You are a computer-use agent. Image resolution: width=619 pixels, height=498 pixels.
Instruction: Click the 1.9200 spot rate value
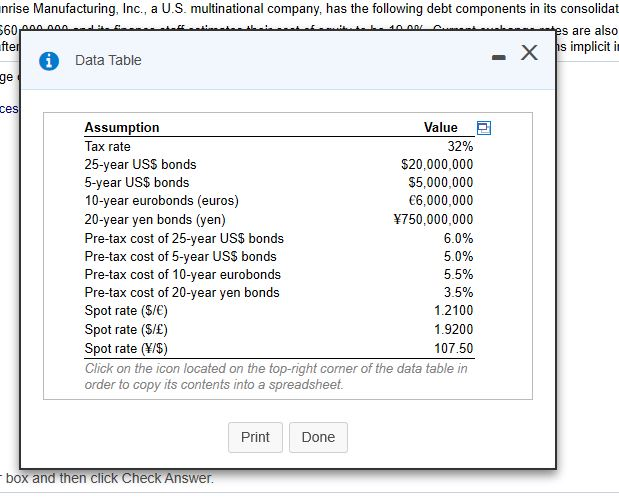(454, 330)
